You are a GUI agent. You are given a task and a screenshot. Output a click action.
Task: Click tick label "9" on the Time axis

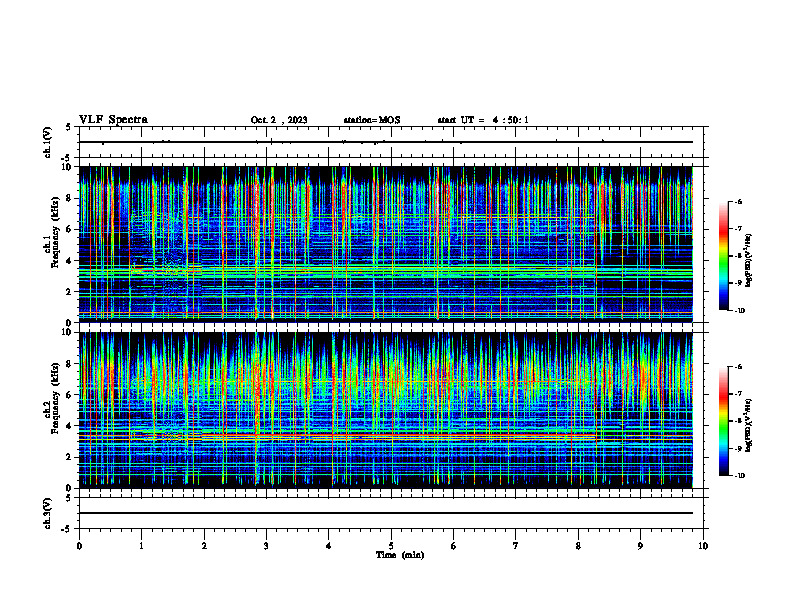pos(640,546)
